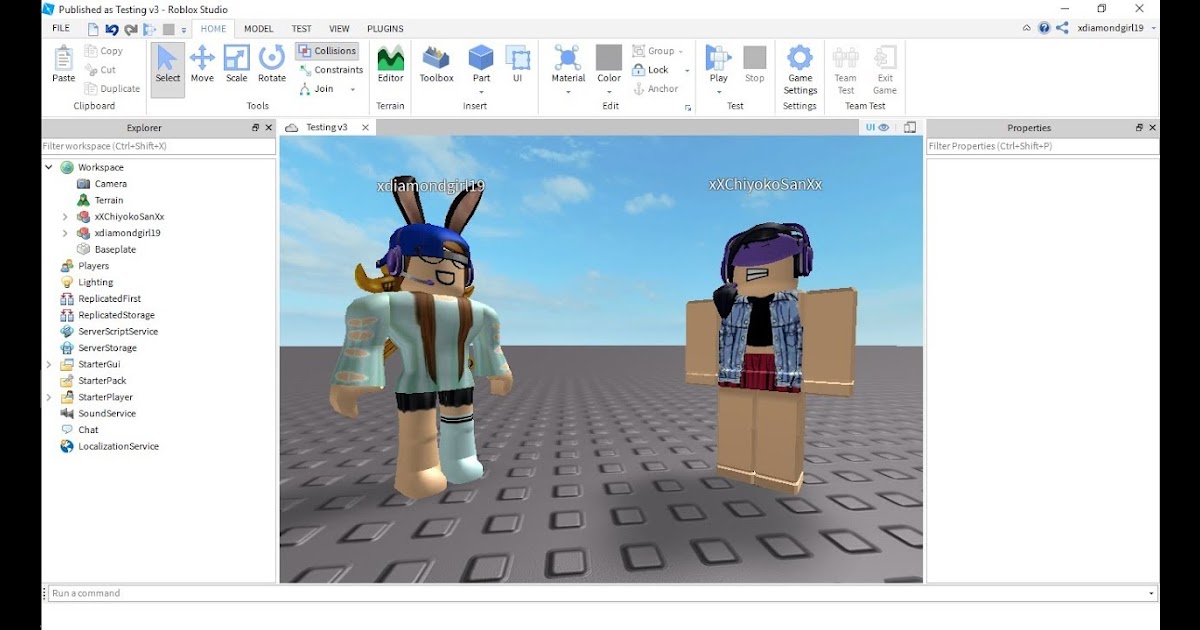The image size is (1200, 630).
Task: Open the Play mode dropdown arrow
Action: coord(718,91)
